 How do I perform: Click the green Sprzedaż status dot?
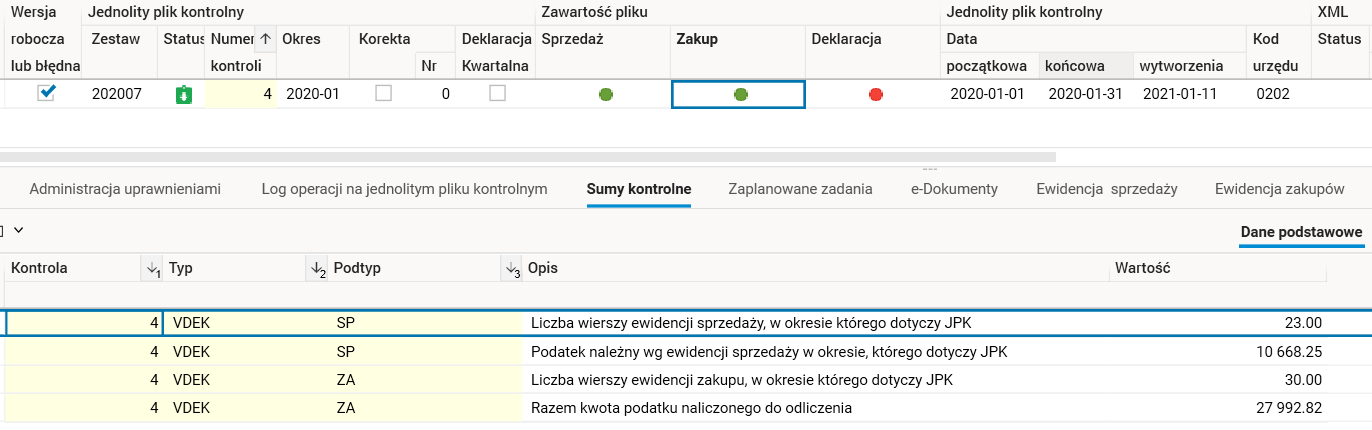pyautogui.click(x=605, y=94)
